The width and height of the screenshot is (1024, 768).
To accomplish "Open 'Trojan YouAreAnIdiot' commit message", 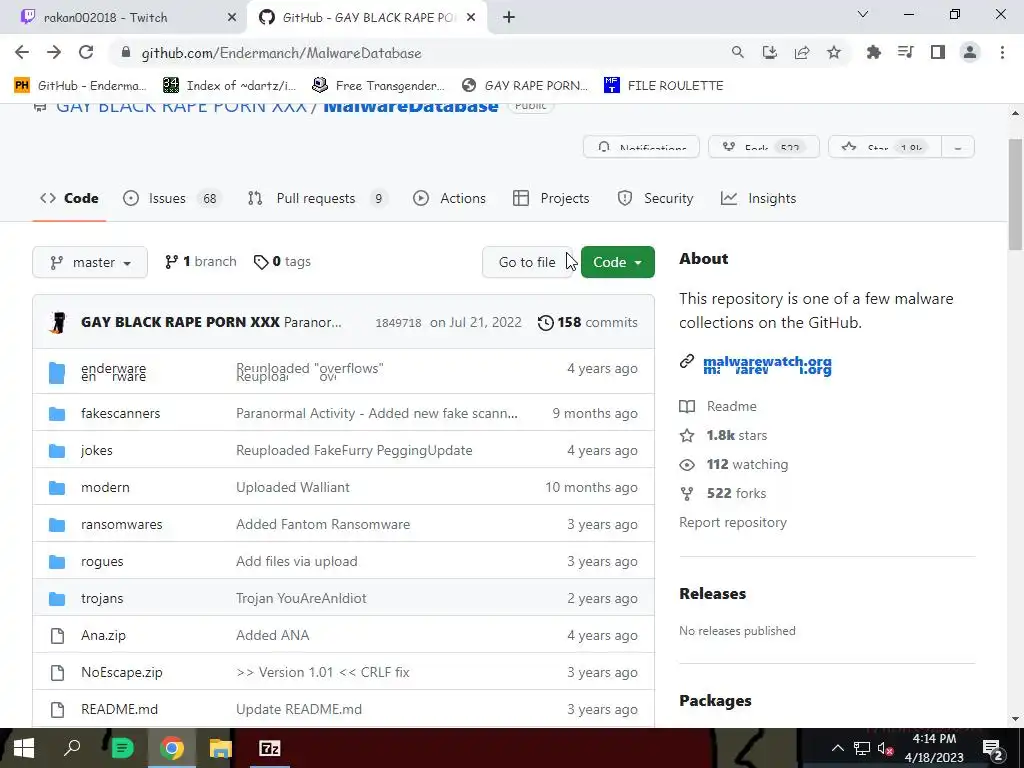I will point(301,599).
